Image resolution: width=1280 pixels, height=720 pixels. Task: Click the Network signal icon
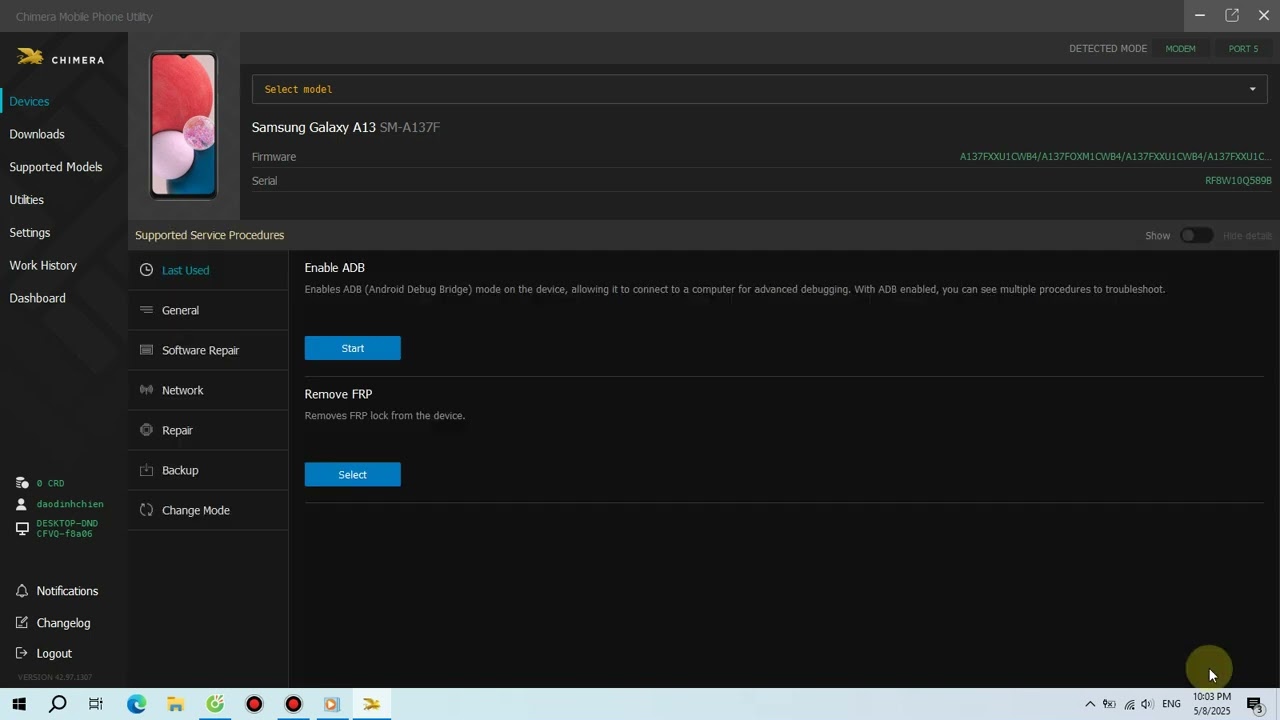[146, 390]
